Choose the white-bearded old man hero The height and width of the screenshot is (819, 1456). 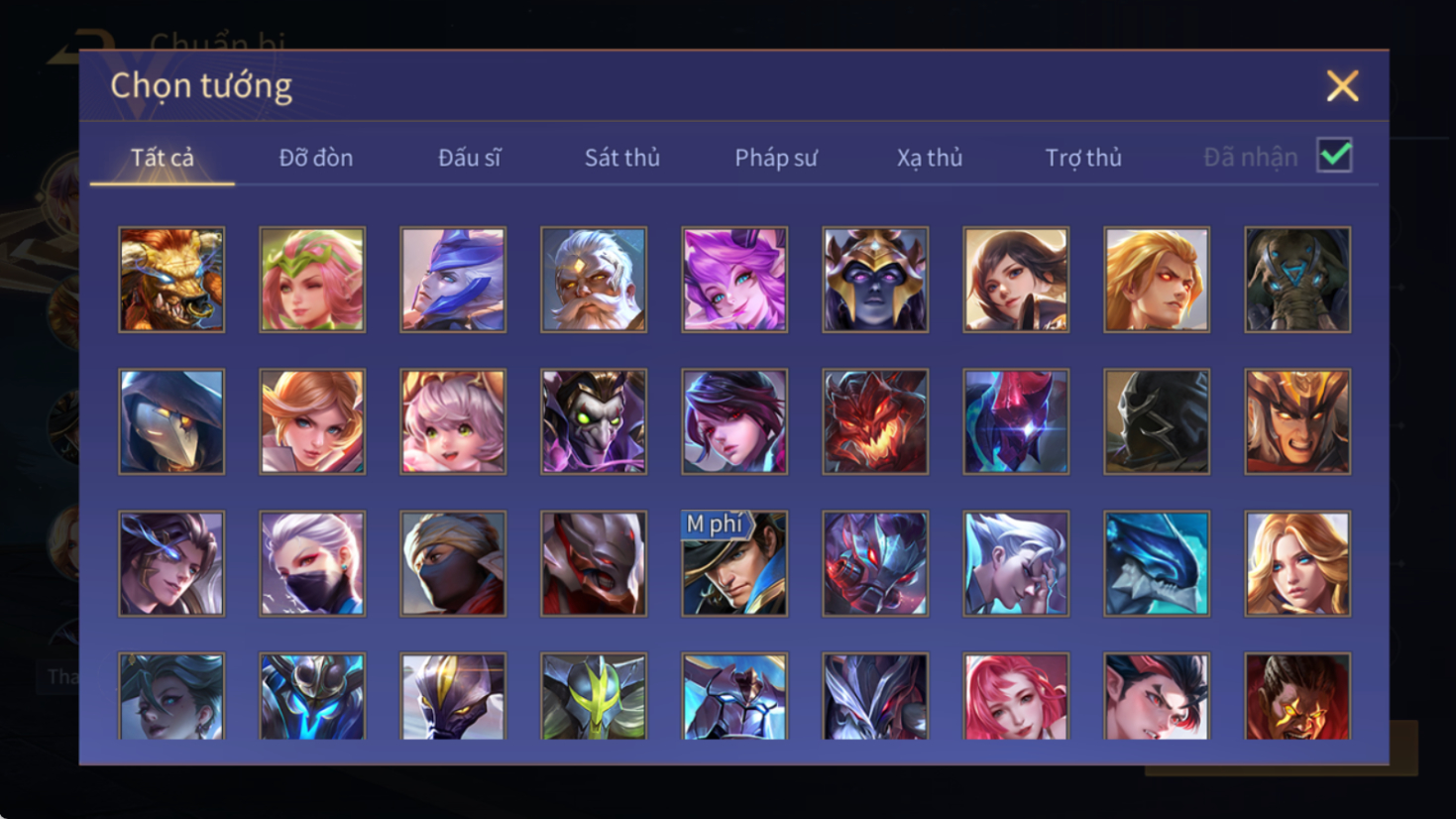[594, 280]
